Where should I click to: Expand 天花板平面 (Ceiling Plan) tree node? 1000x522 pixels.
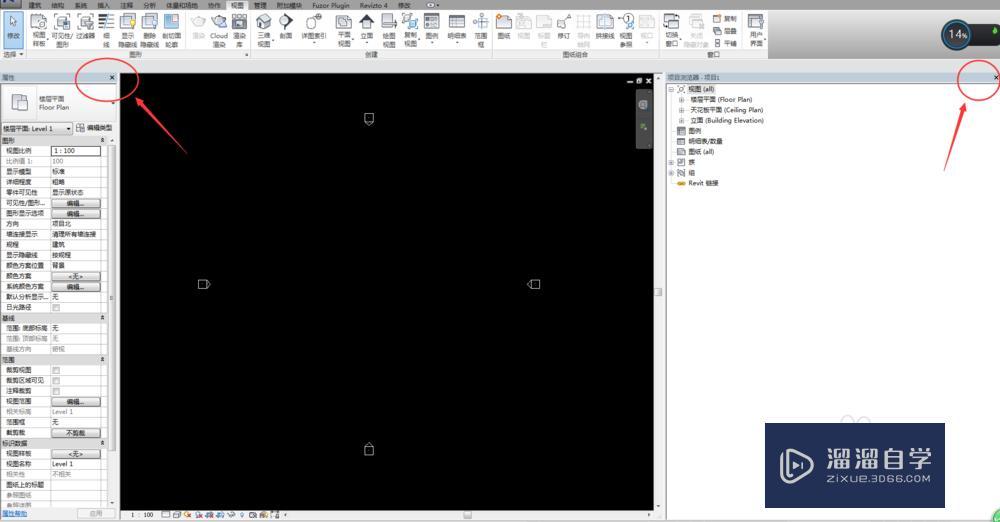[x=681, y=110]
